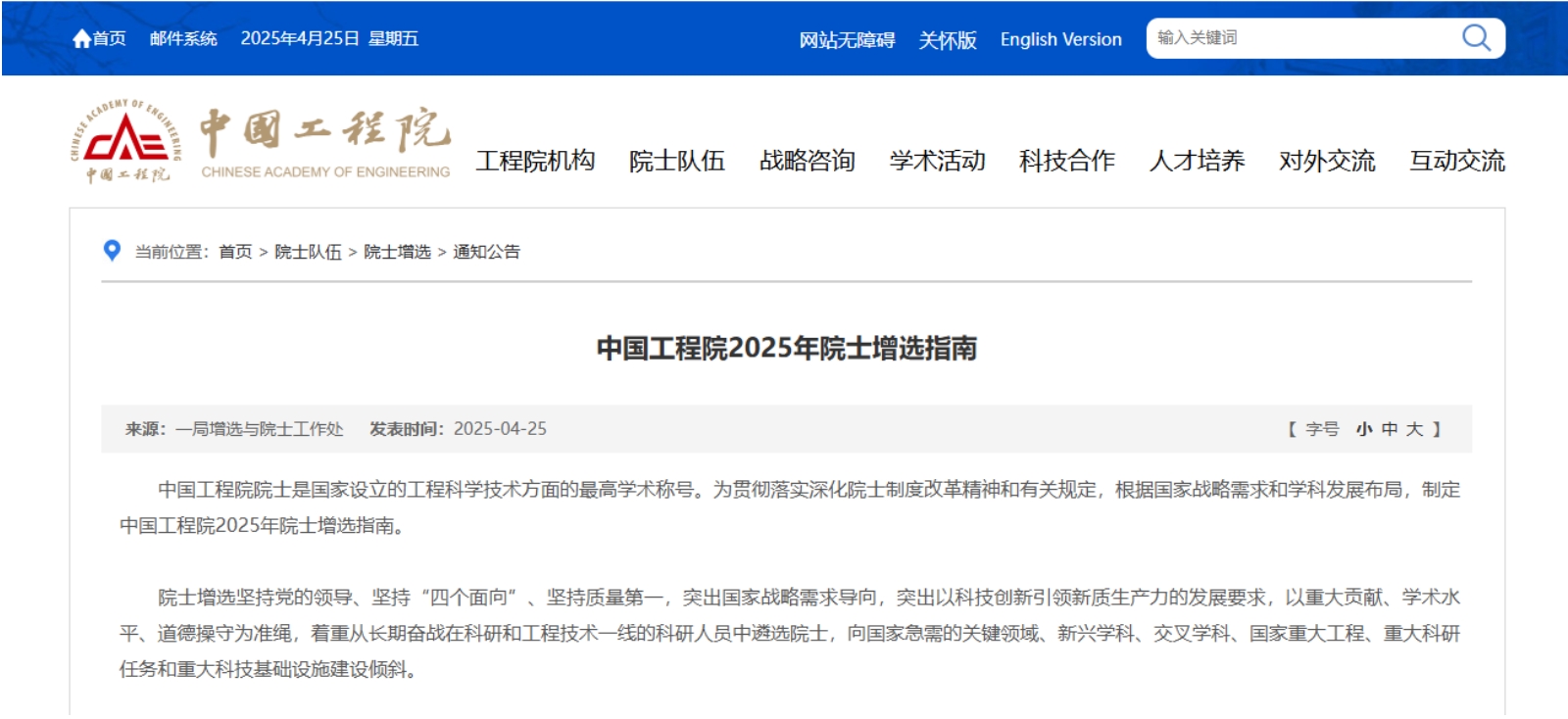Open the 学术活动 menu
Image resolution: width=1568 pixels, height=719 pixels.
click(x=938, y=161)
